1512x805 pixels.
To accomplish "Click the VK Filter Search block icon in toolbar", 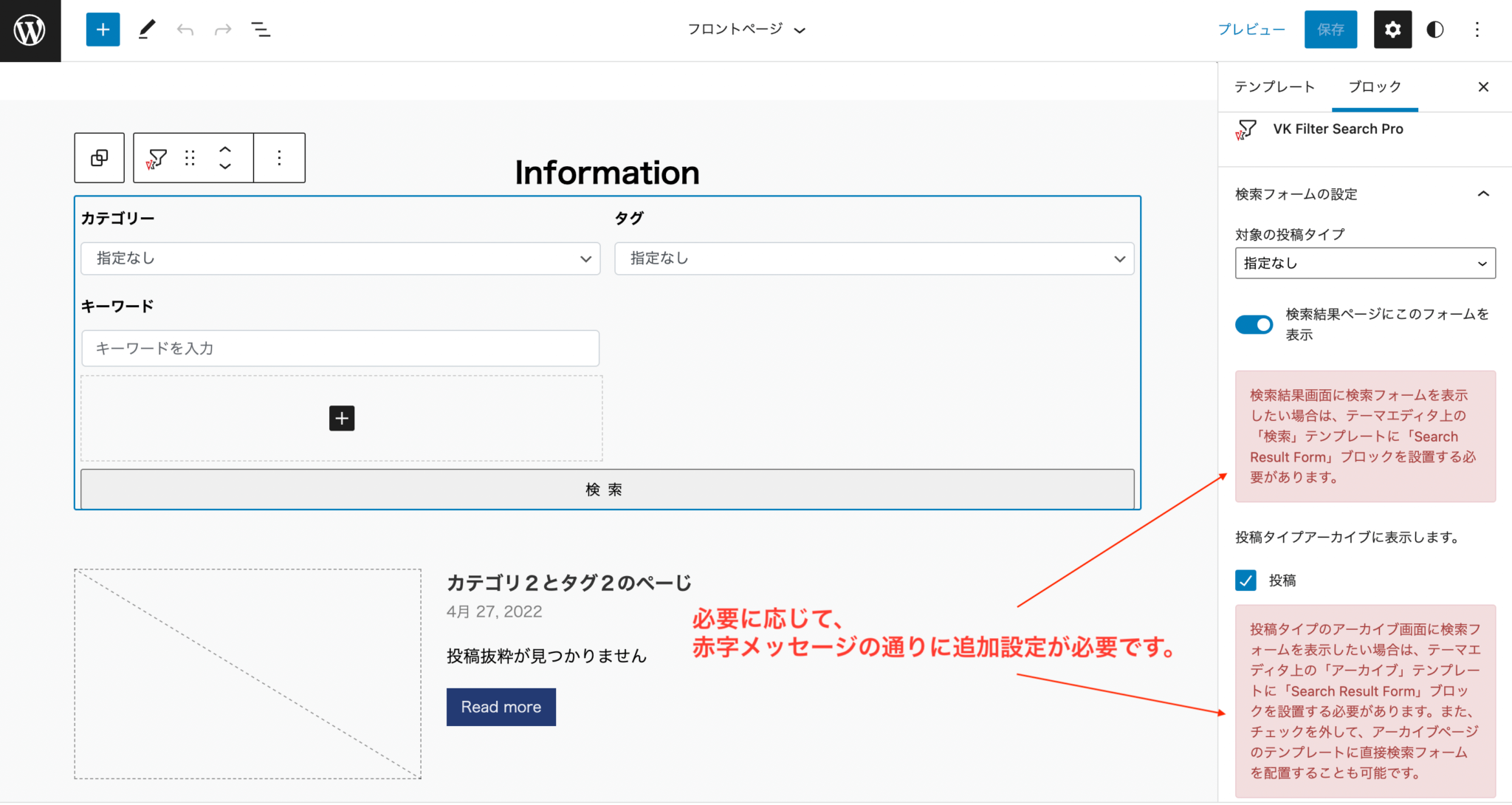I will click(x=157, y=158).
